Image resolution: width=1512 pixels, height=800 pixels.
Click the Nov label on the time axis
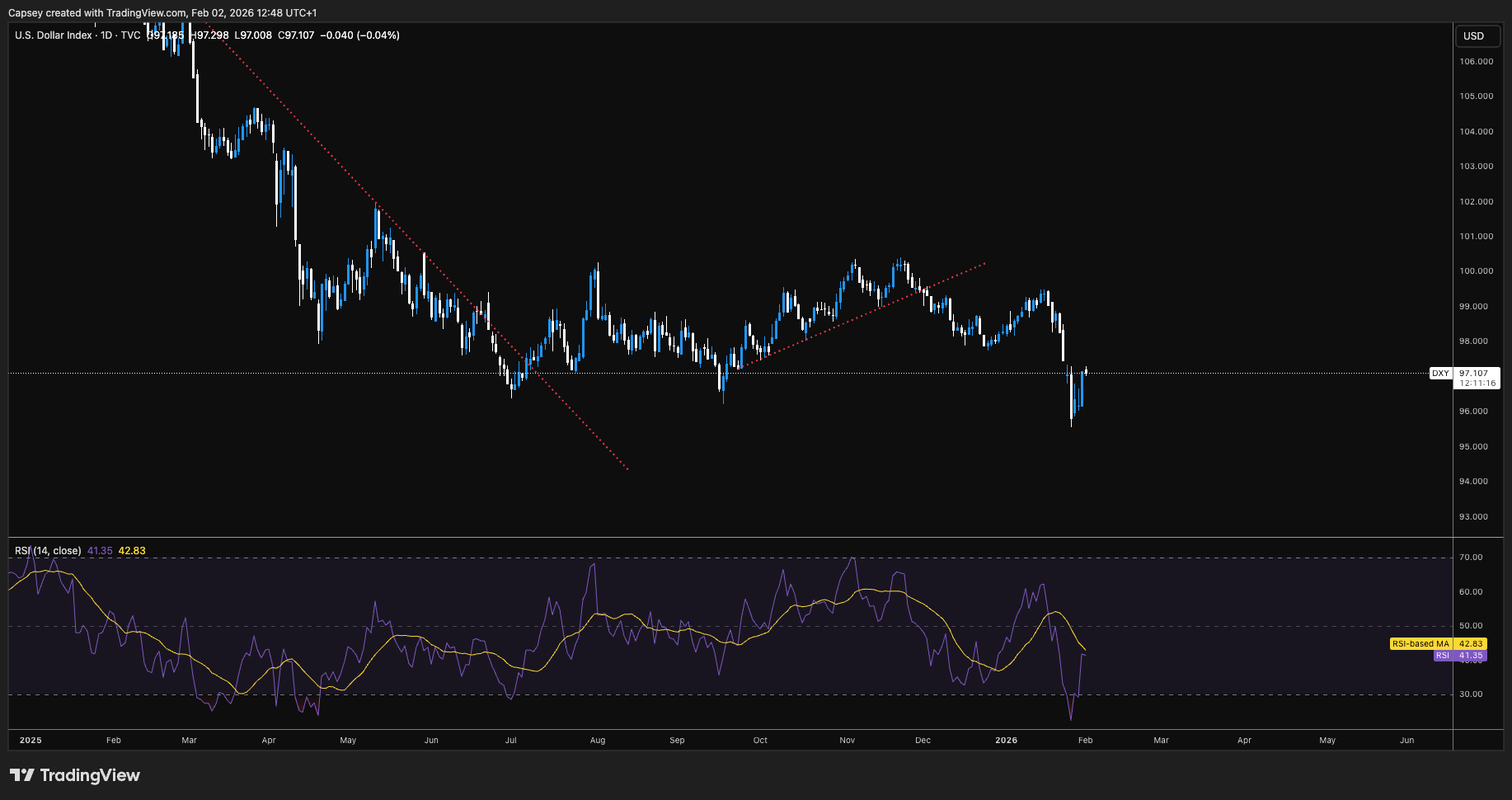[847, 741]
